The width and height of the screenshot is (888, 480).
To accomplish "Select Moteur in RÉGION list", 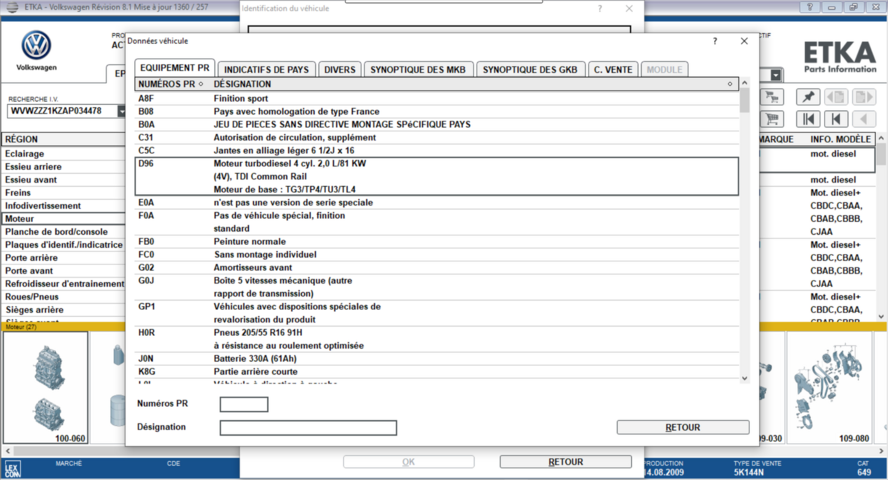I will coord(63,219).
